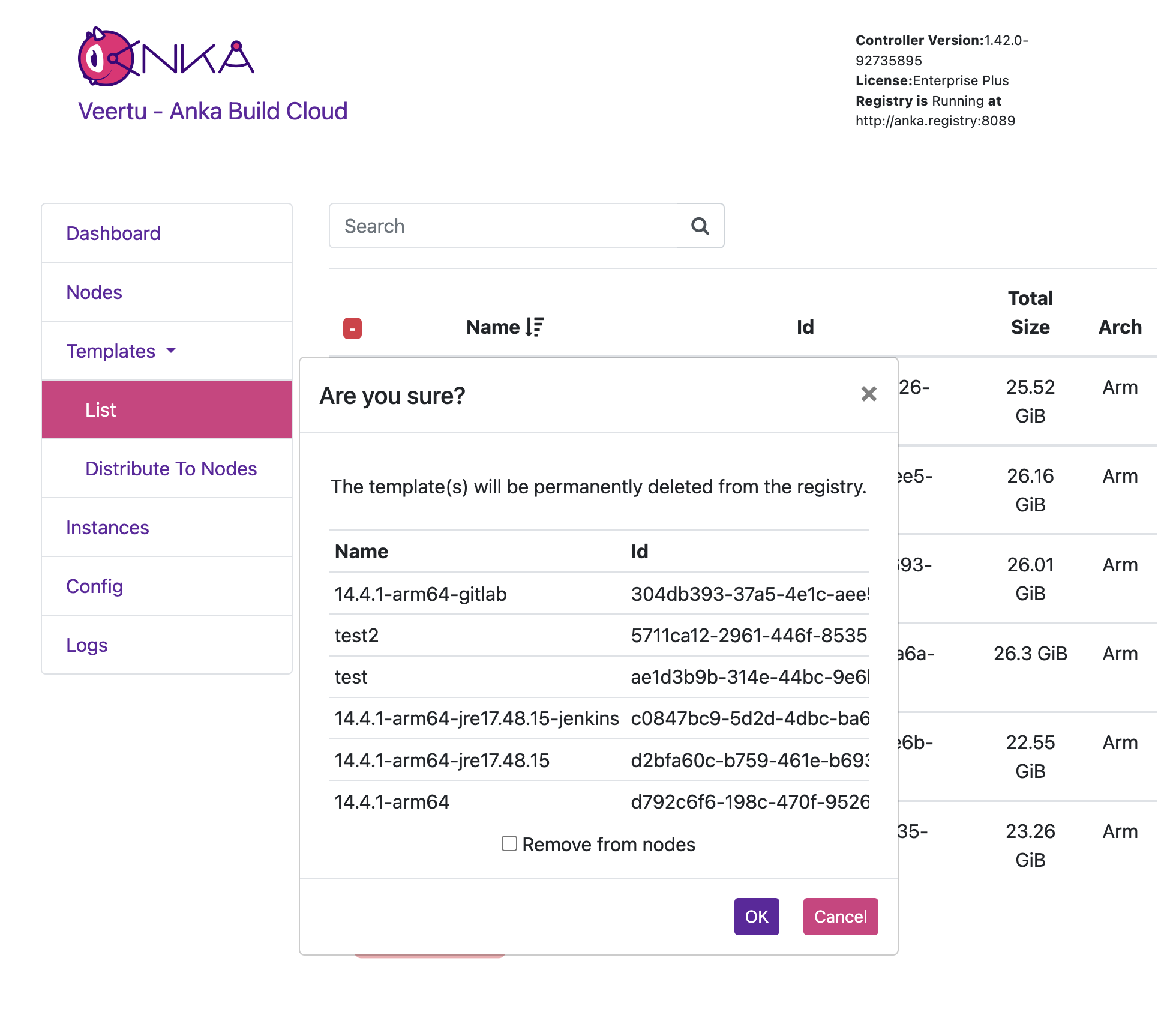Image resolution: width=1176 pixels, height=1012 pixels.
Task: Open the Instances section
Action: [107, 528]
